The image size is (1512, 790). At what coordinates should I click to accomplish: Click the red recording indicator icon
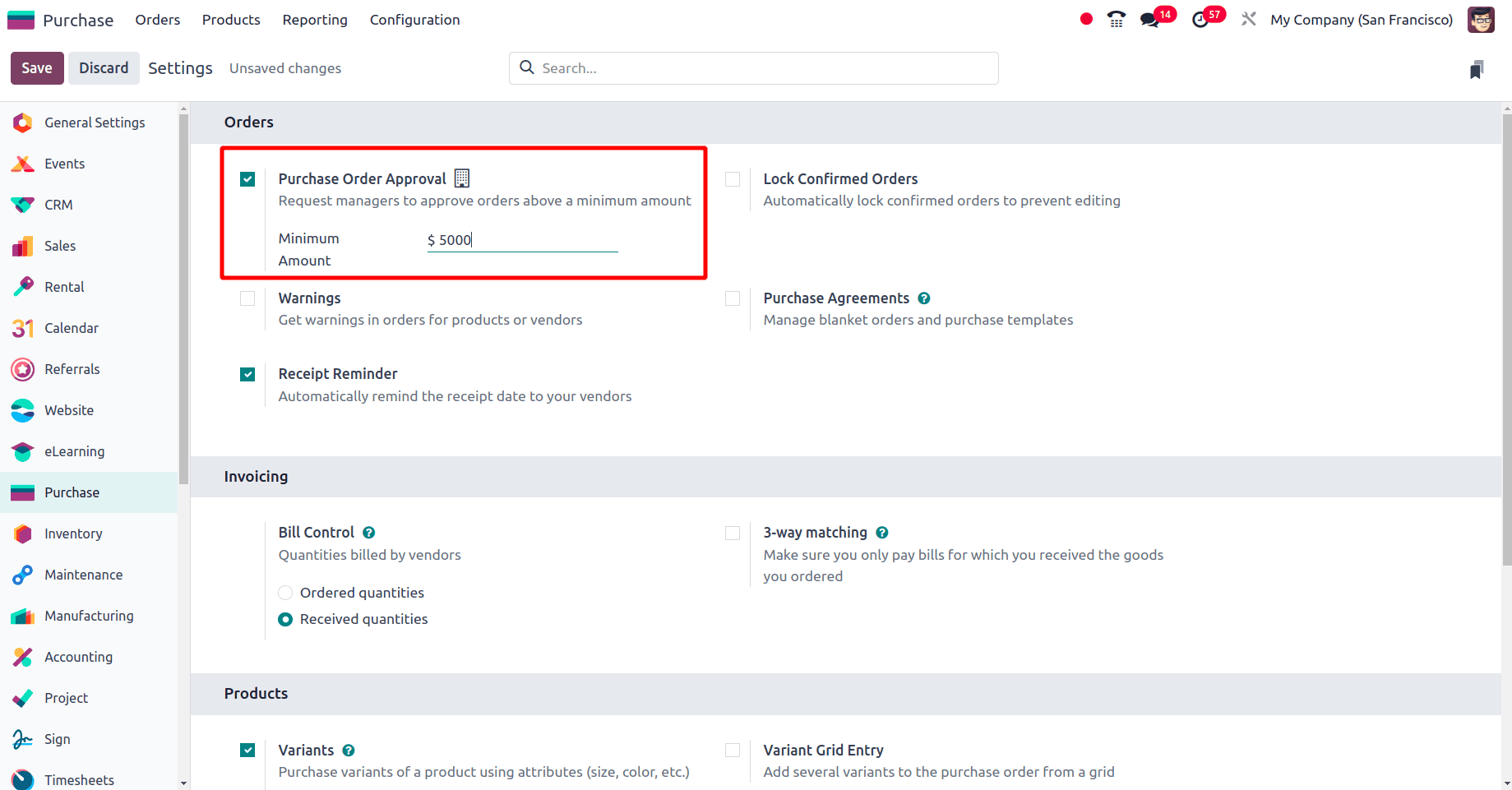pyautogui.click(x=1086, y=19)
